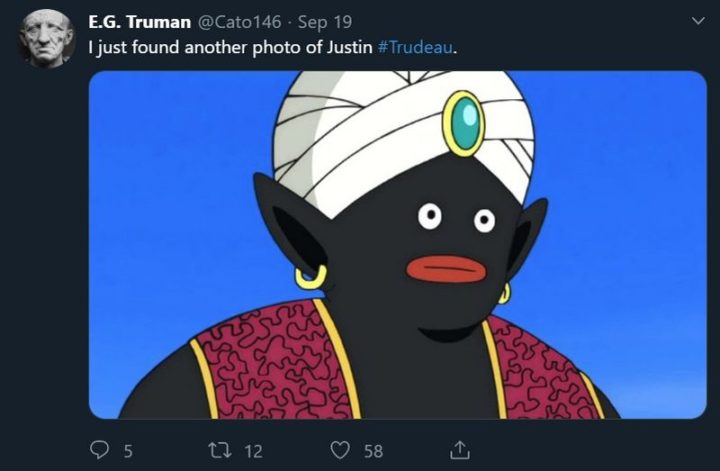Follow the #Trudeau hashtag link
Viewport: 720px width, 471px height.
[416, 47]
